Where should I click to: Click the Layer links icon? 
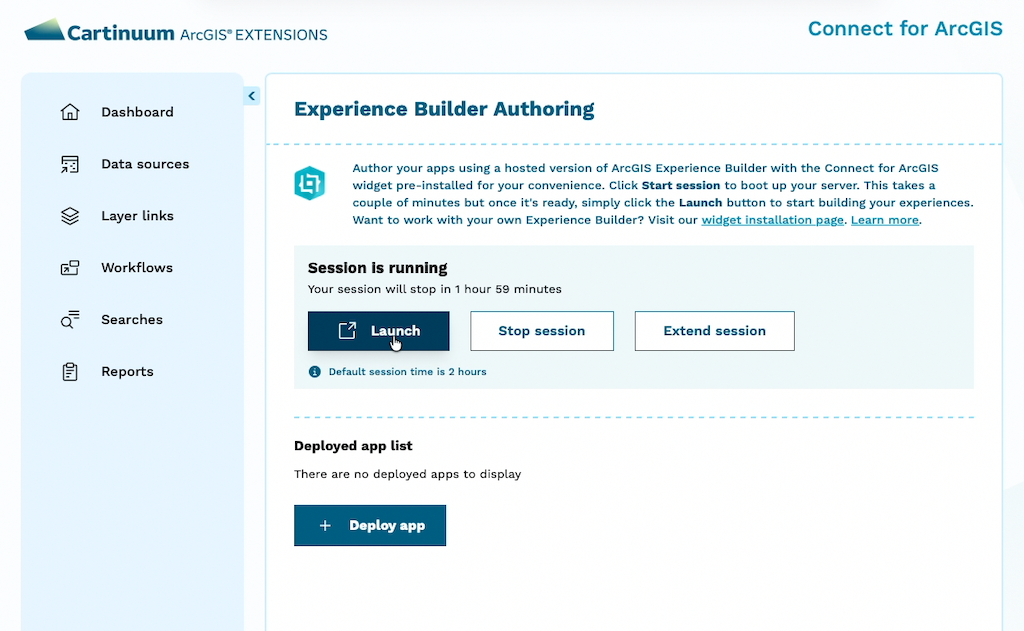pyautogui.click(x=69, y=216)
